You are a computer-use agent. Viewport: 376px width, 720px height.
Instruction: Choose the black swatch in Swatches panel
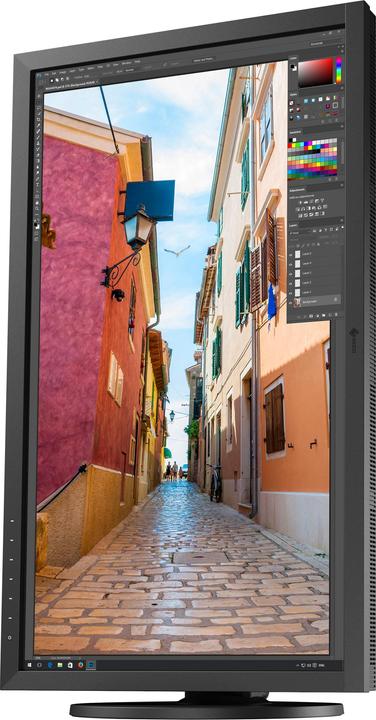[x=290, y=140]
